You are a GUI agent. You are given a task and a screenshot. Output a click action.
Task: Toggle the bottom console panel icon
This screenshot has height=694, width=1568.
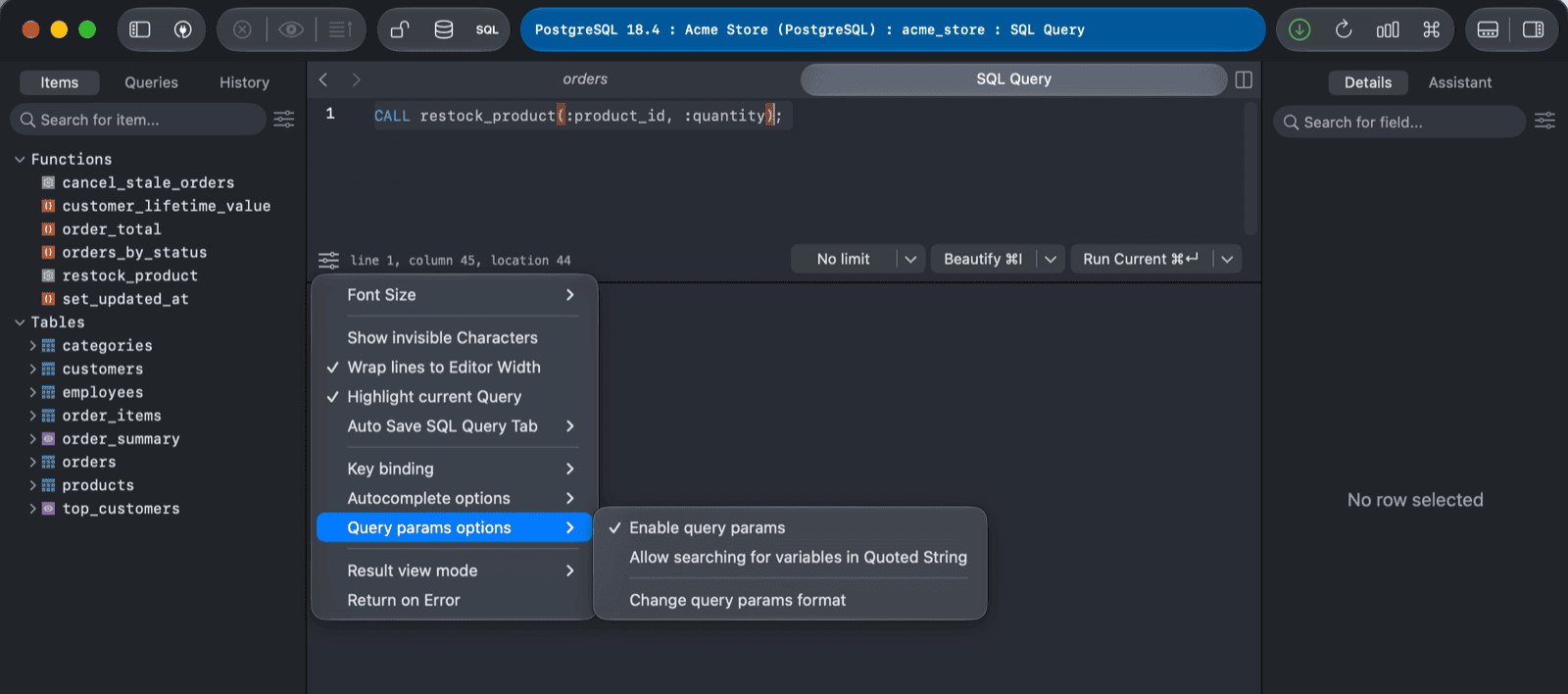pos(1488,29)
